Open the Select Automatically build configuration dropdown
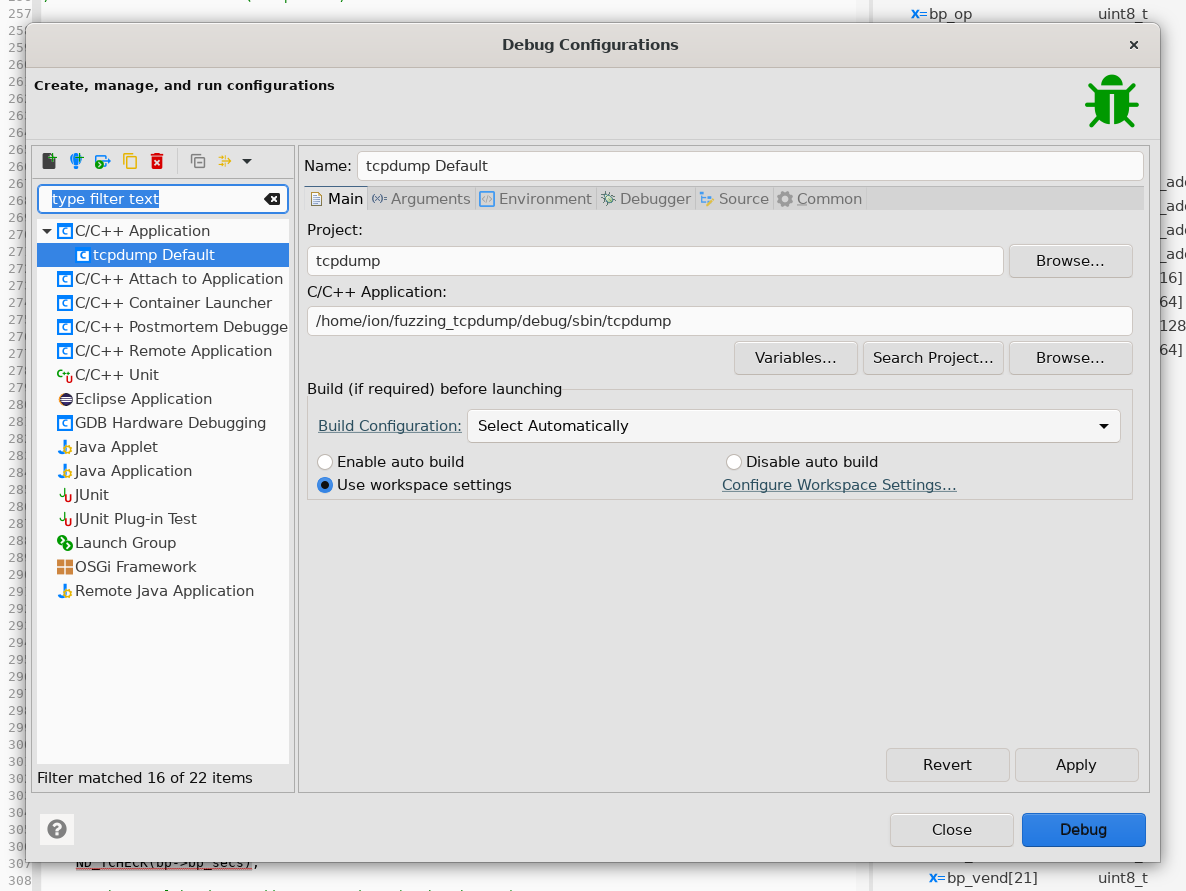Viewport: 1186px width, 891px height. (x=793, y=426)
